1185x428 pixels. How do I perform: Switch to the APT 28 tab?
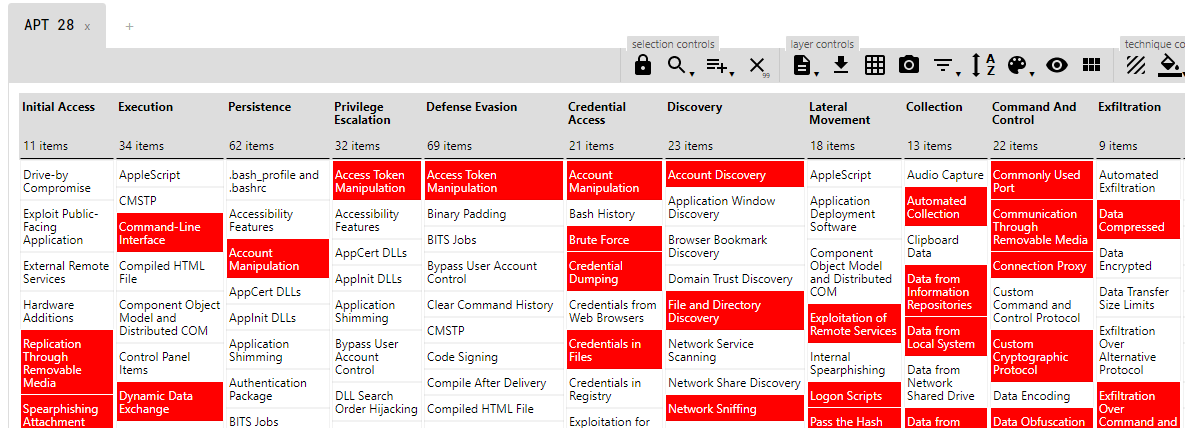pyautogui.click(x=49, y=25)
